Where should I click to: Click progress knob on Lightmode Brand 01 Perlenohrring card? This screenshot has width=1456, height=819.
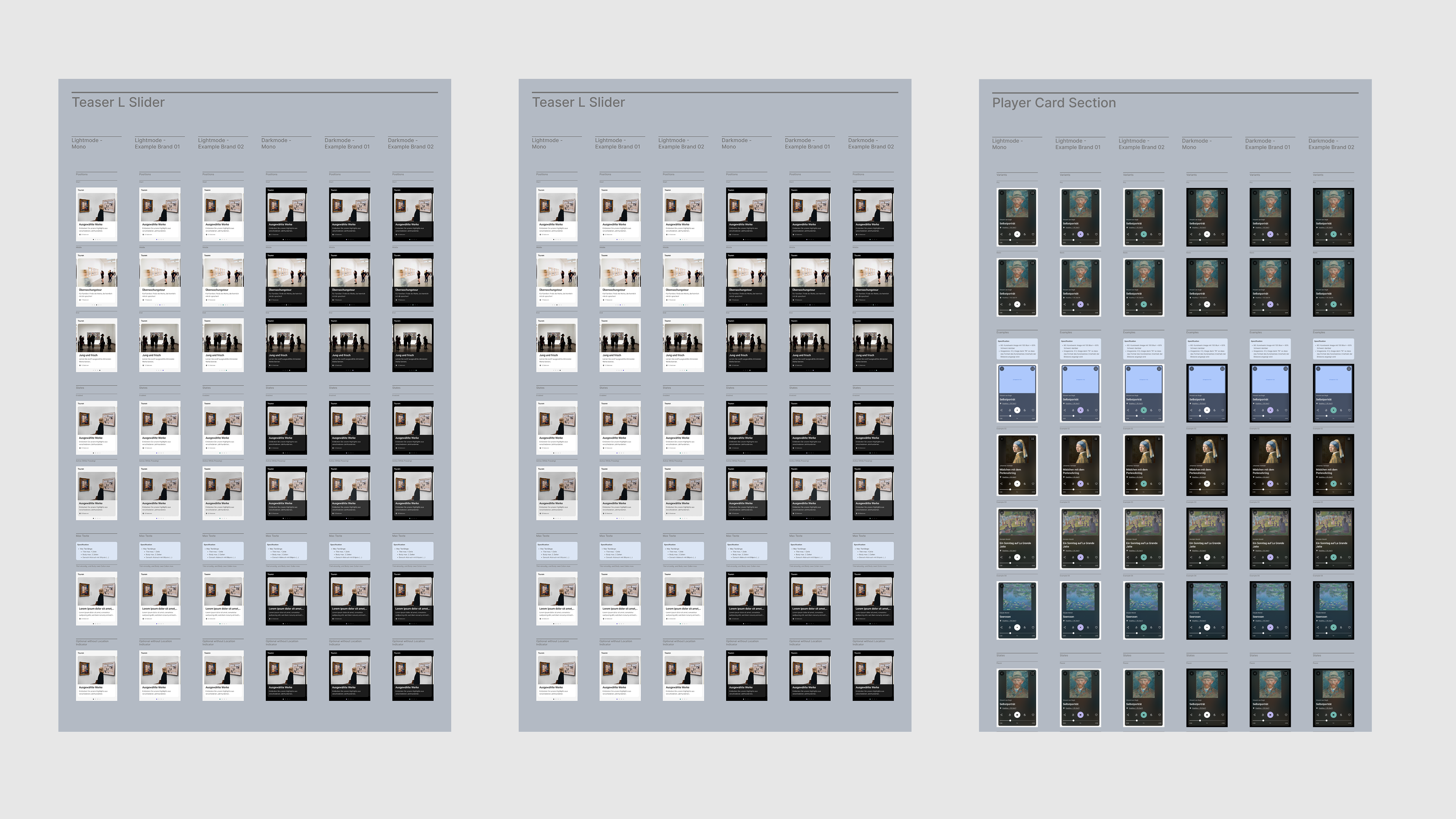[x=1074, y=490]
